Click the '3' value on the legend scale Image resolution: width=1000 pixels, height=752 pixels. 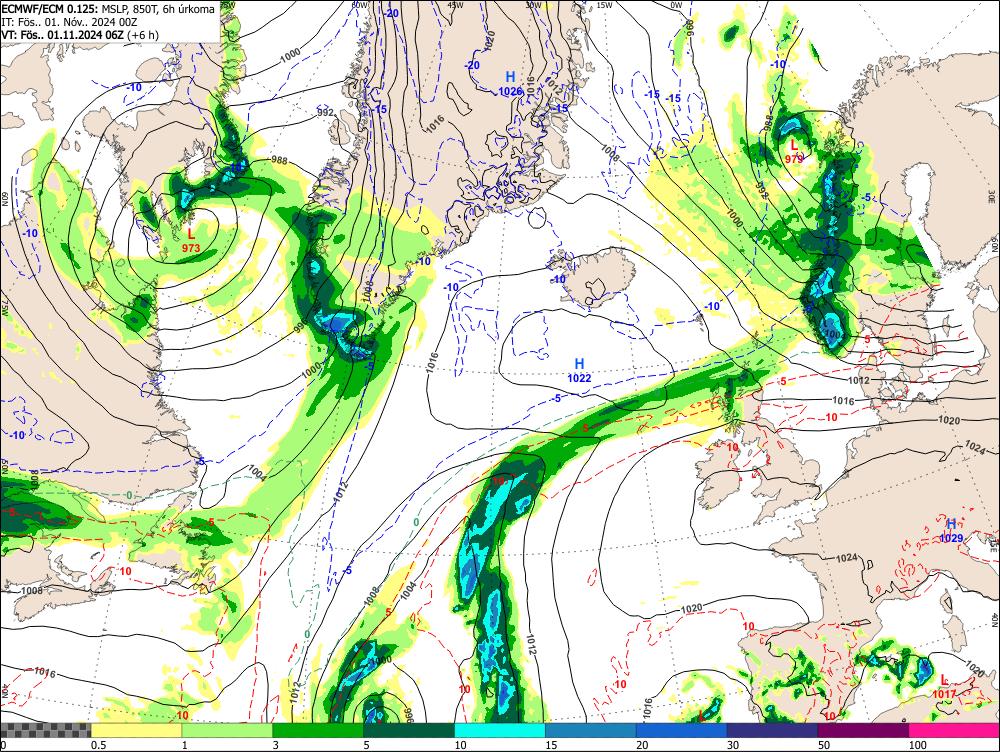click(x=276, y=745)
